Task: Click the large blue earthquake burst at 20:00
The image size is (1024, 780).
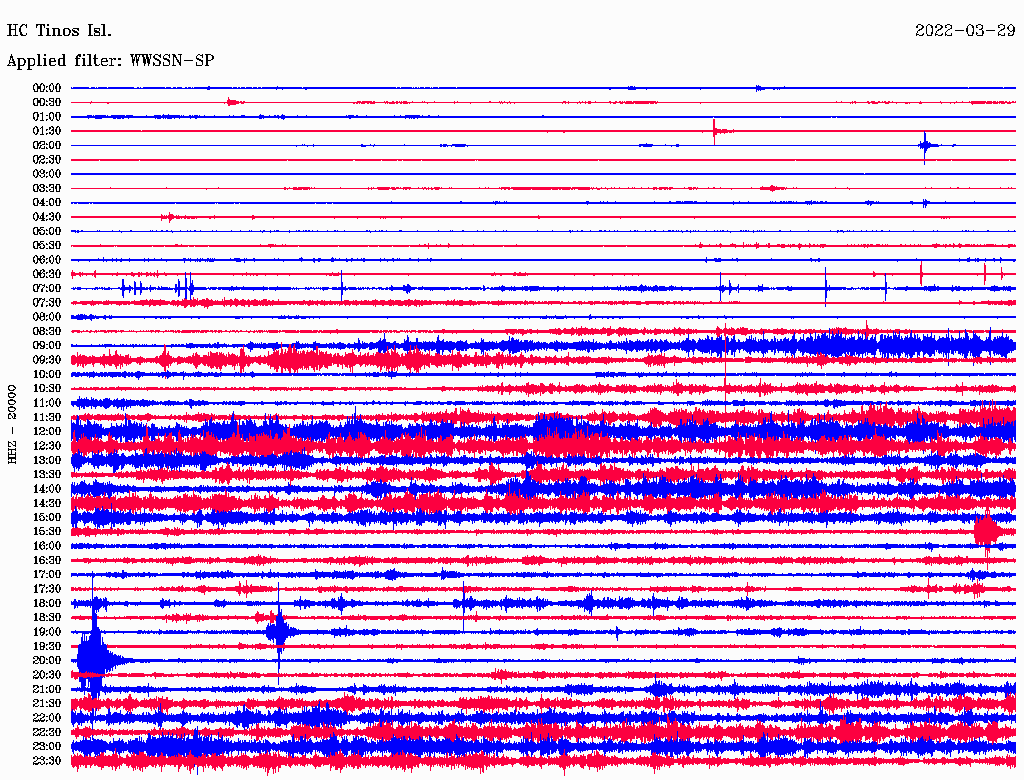Action: click(93, 660)
